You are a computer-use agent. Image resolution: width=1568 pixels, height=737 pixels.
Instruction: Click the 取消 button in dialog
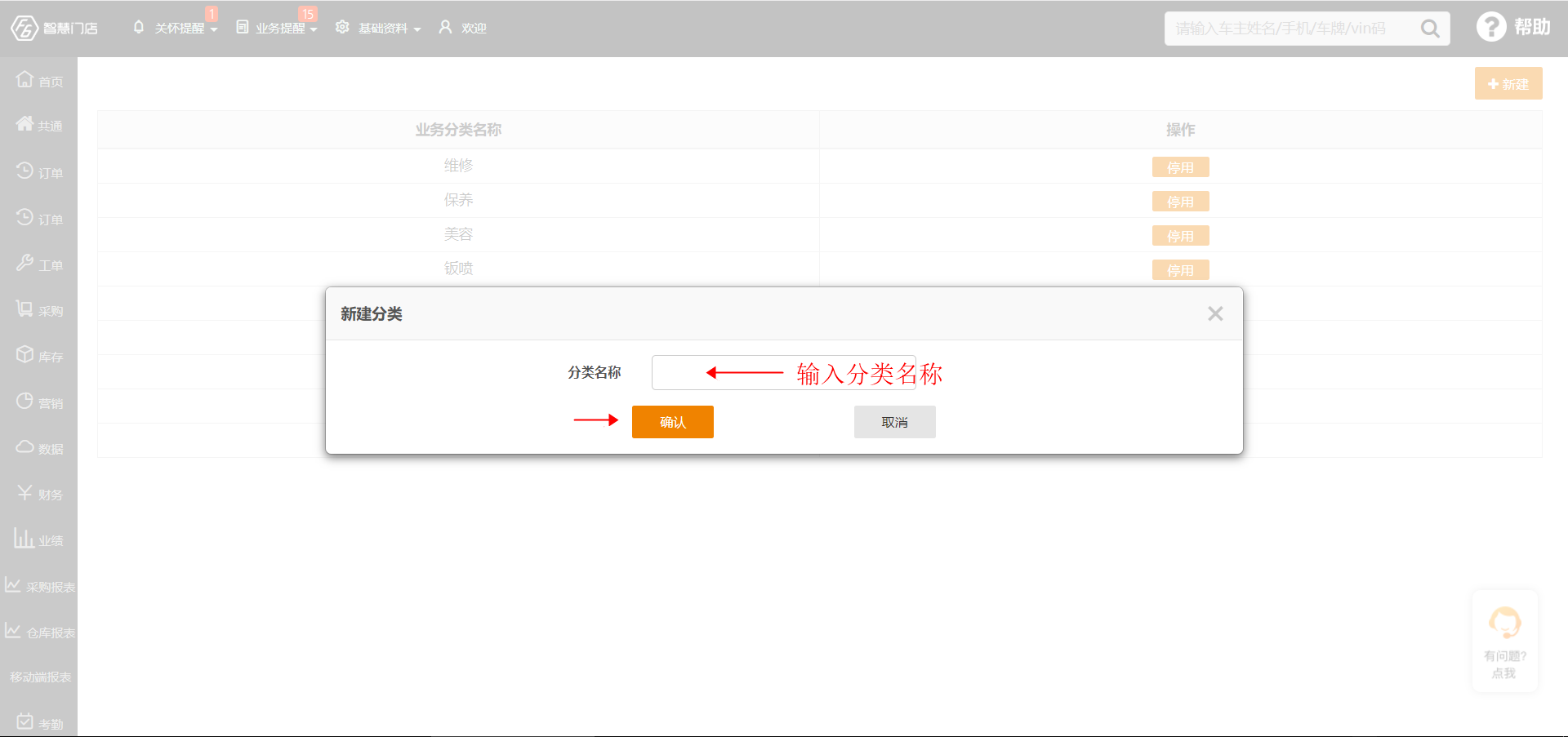point(895,422)
